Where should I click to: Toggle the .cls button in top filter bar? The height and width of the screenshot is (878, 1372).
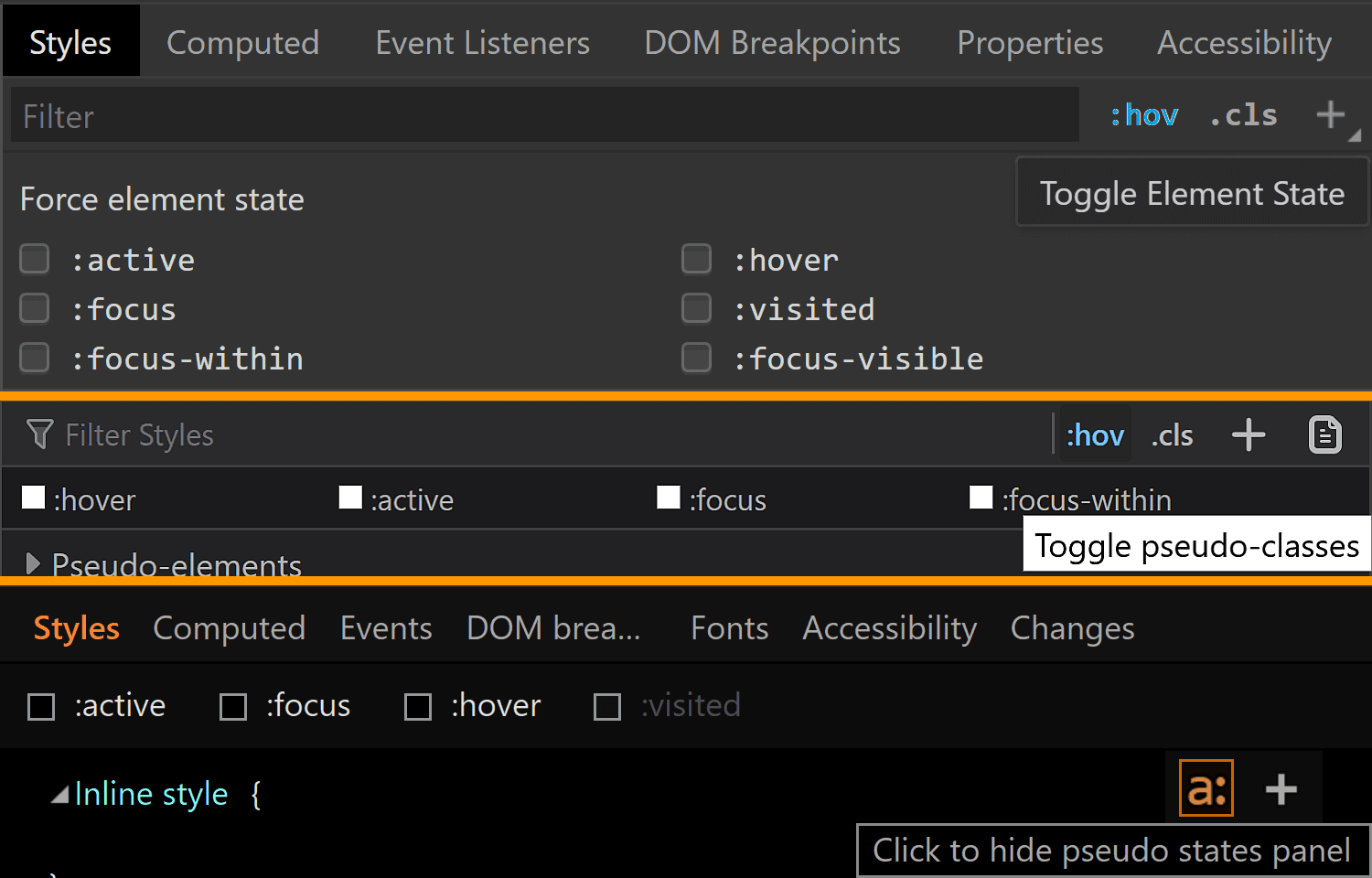[1244, 115]
